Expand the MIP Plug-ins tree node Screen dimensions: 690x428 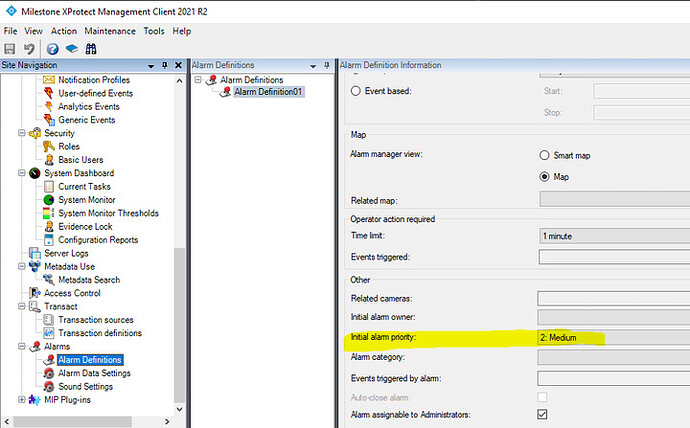point(23,400)
